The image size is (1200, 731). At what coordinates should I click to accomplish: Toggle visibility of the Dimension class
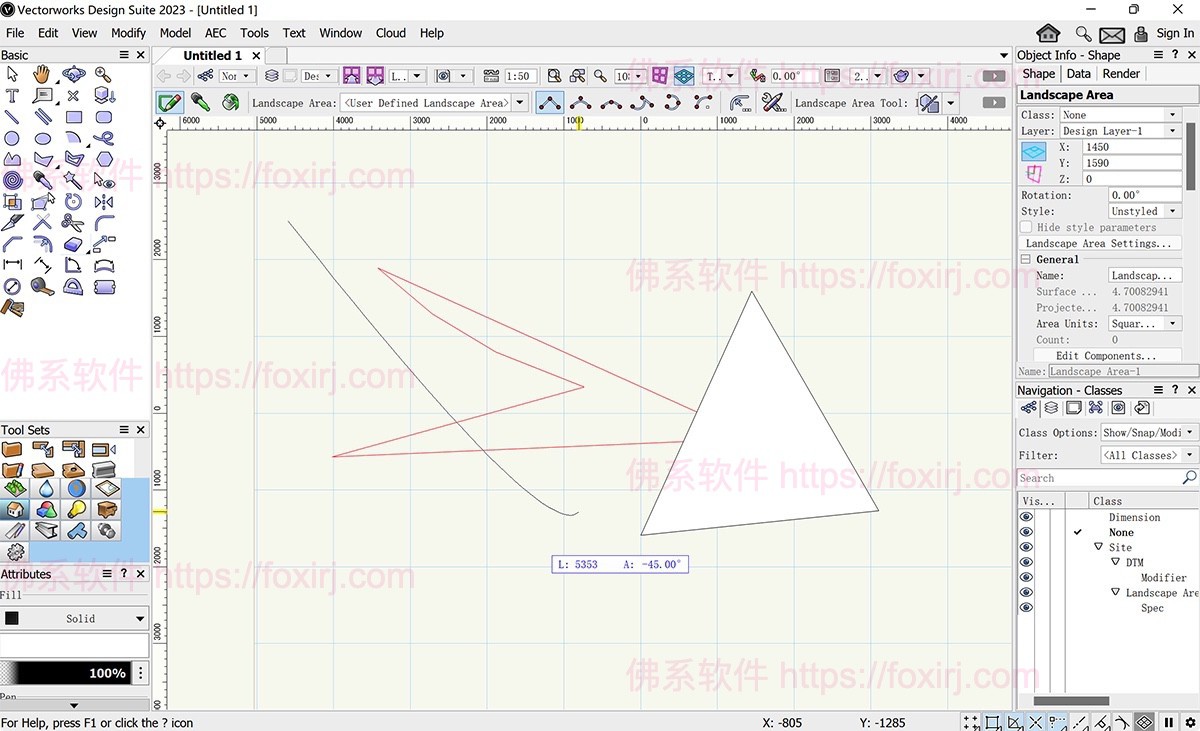tap(1026, 517)
